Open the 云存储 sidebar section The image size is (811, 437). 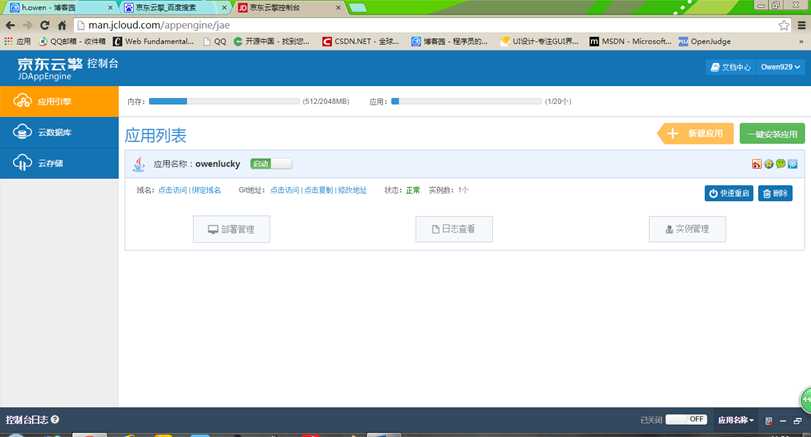[x=59, y=163]
